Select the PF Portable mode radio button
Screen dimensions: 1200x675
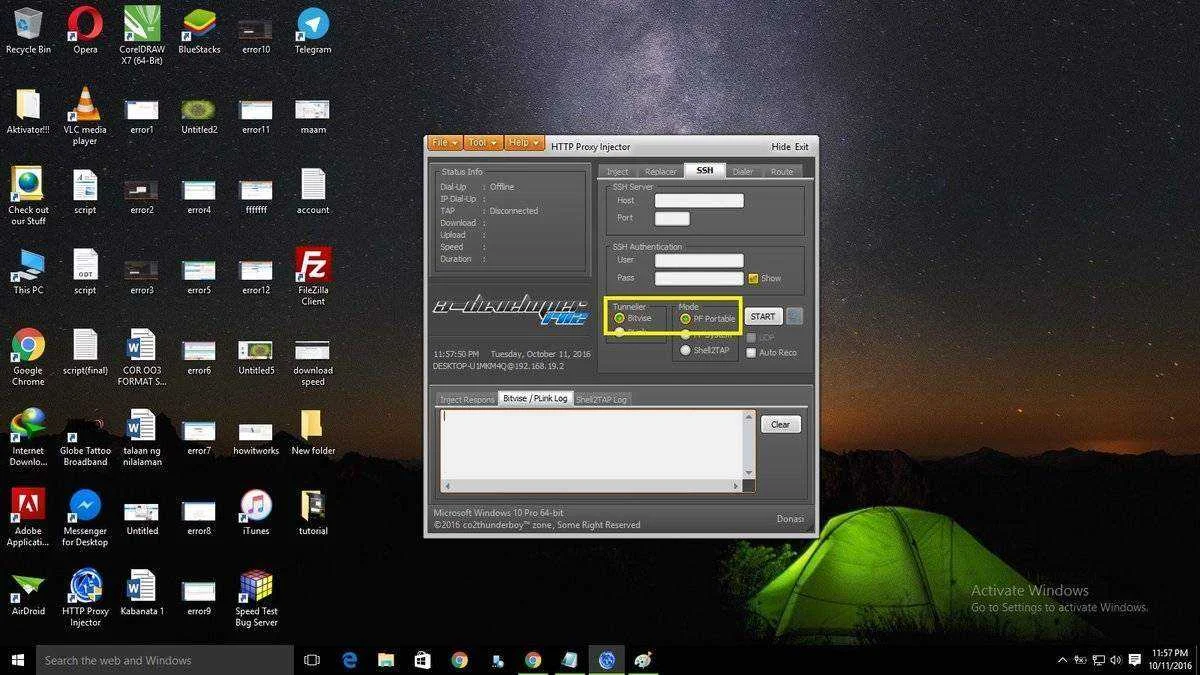(x=685, y=318)
